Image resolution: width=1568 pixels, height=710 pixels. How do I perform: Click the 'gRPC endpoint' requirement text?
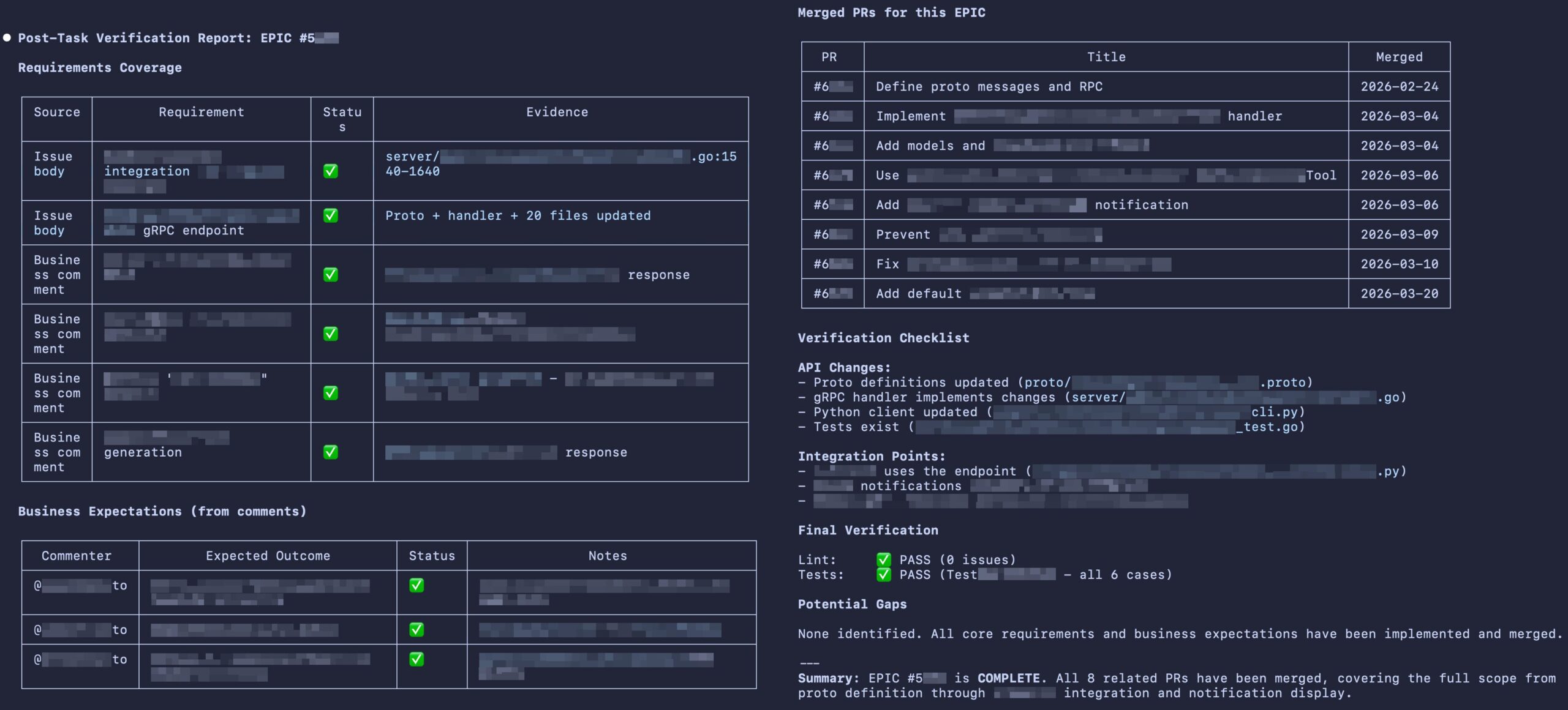pyautogui.click(x=194, y=231)
